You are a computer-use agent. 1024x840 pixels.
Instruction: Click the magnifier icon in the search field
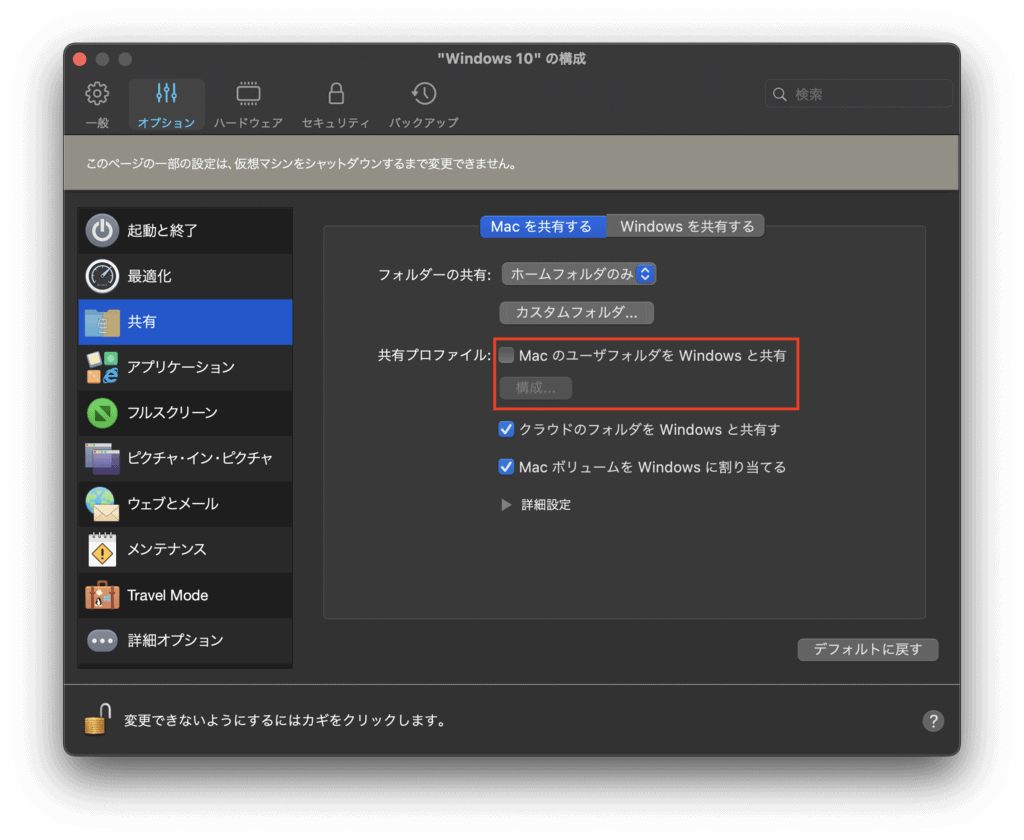(x=779, y=94)
